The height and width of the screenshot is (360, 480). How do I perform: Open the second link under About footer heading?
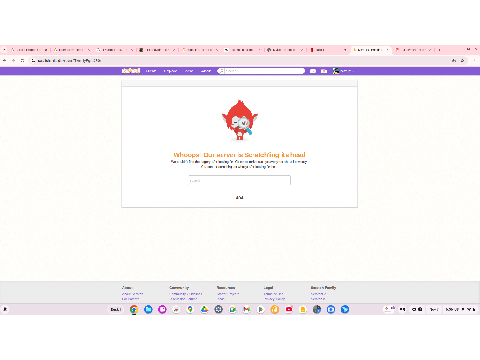pos(130,299)
